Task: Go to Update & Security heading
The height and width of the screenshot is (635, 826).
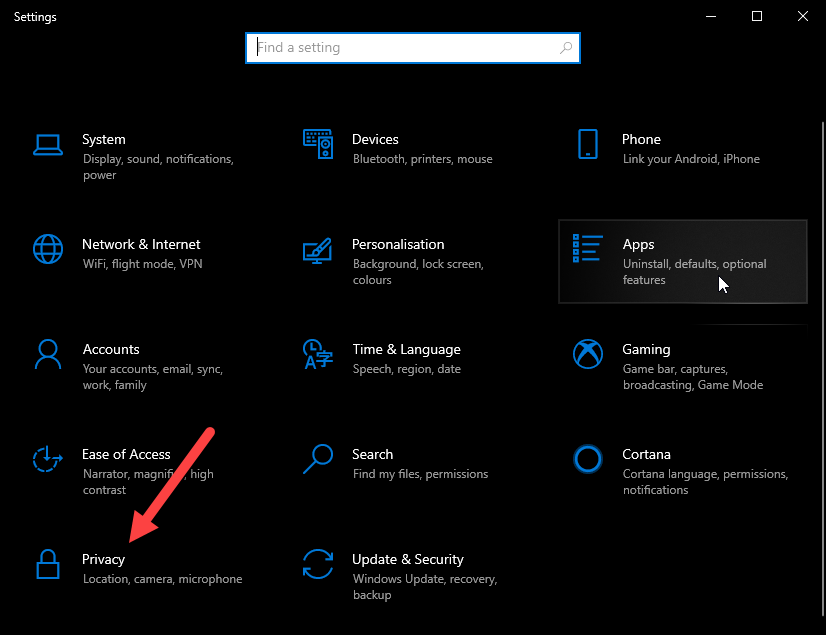Action: coord(408,559)
